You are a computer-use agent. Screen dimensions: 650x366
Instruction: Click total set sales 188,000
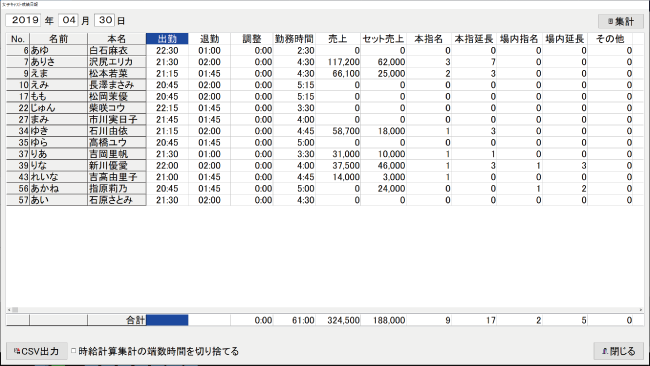(389, 320)
